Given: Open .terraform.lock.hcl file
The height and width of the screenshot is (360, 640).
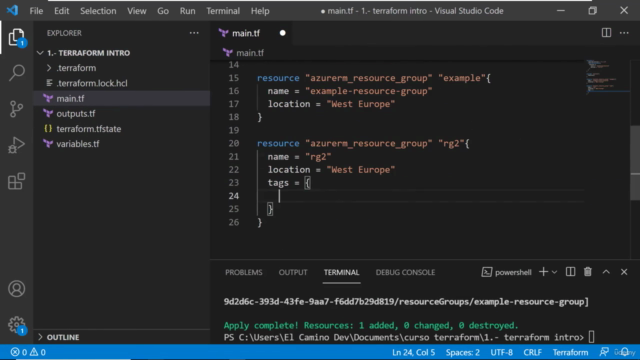Looking at the screenshot, I should (x=92, y=83).
